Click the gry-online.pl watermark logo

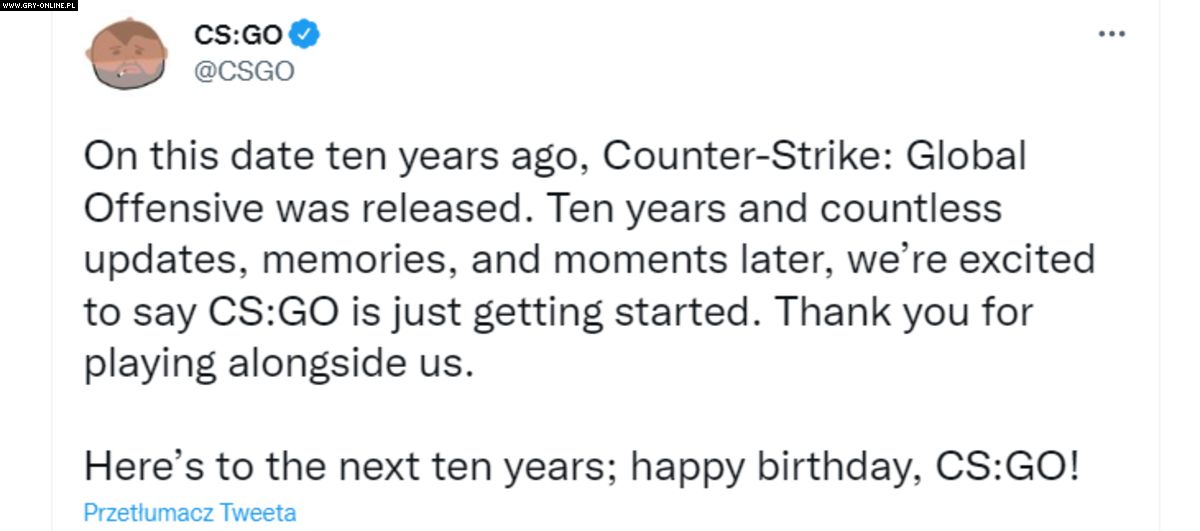coord(40,5)
